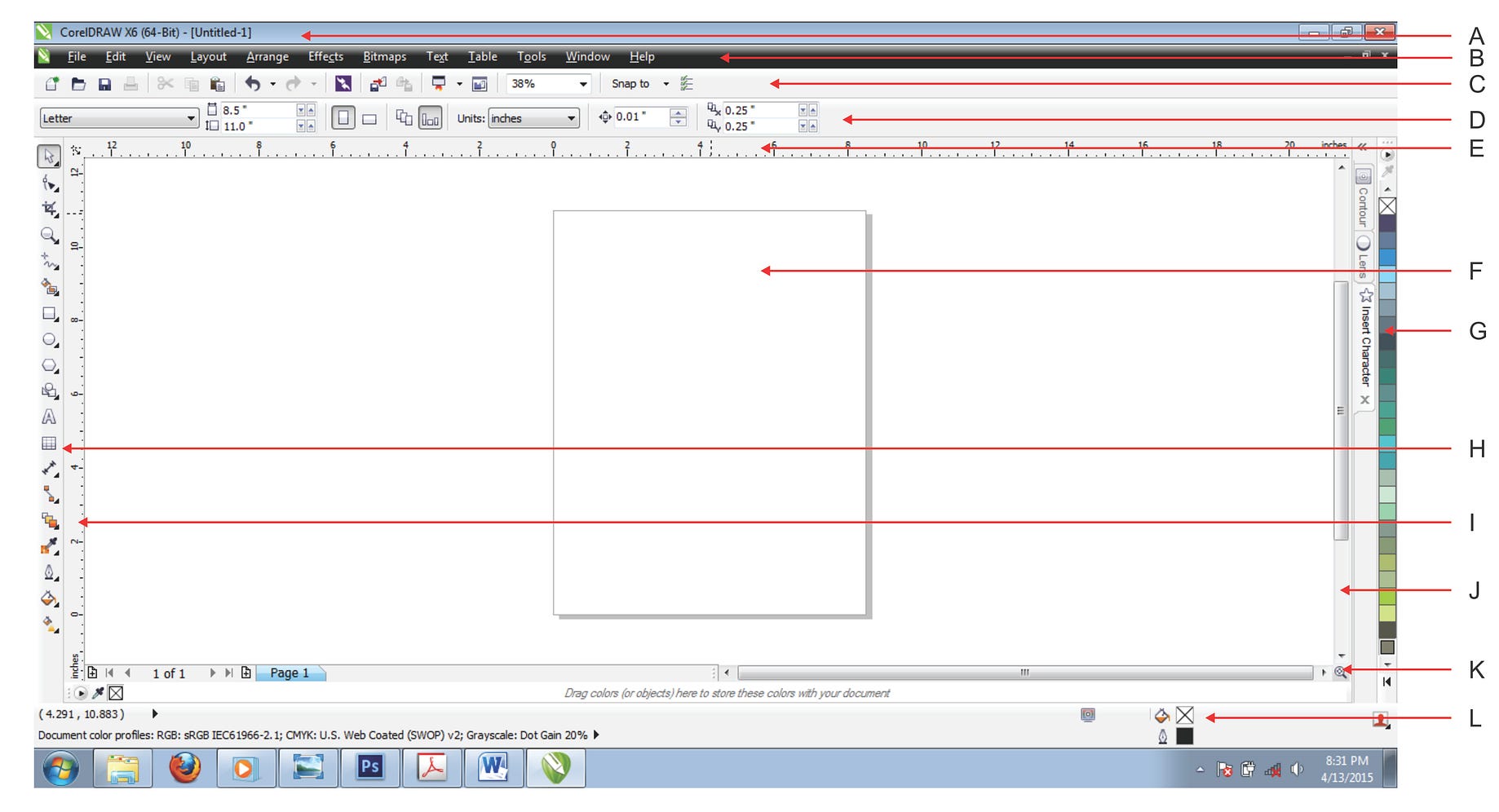Open Photoshop from the taskbar
The height and width of the screenshot is (812, 1499).
370,767
